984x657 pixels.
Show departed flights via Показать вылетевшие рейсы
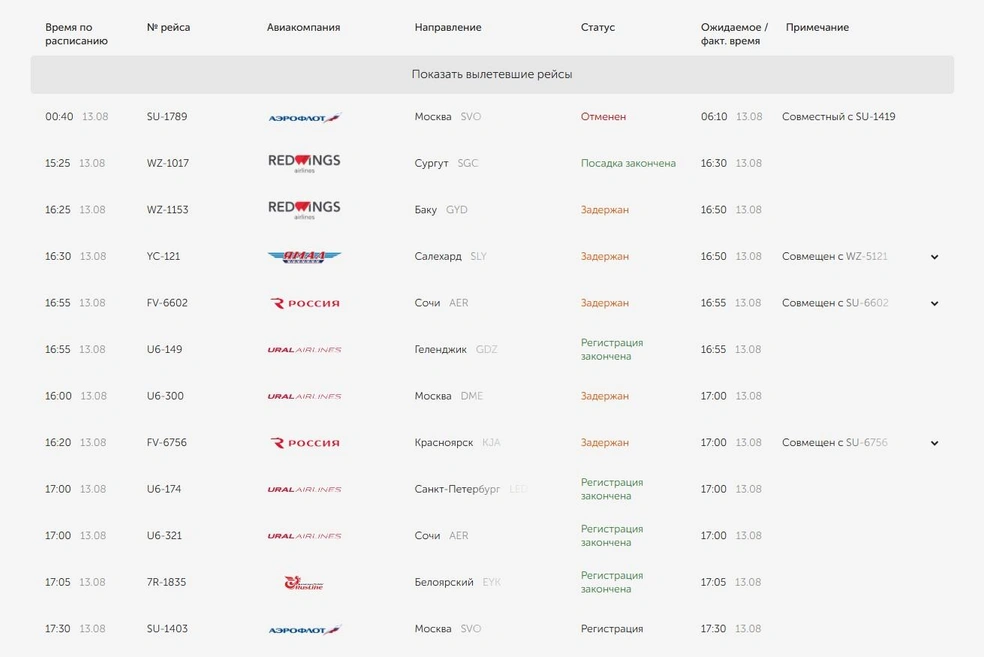[x=492, y=74]
